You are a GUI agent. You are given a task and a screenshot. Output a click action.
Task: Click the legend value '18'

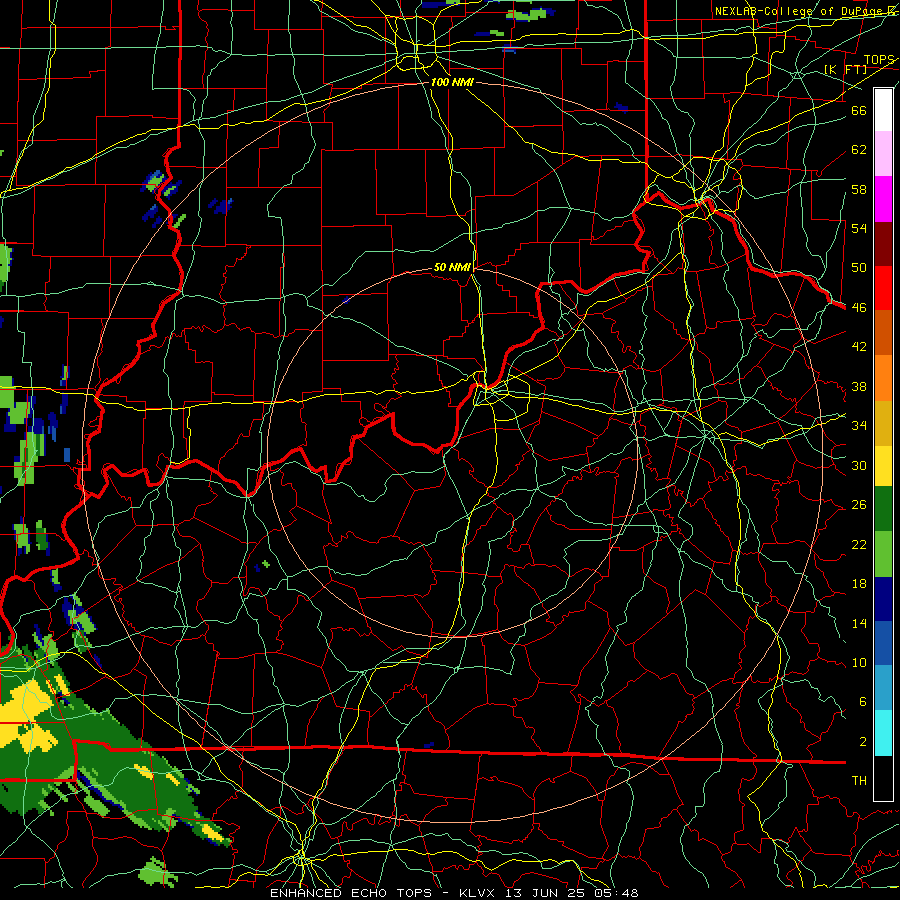[x=859, y=584]
